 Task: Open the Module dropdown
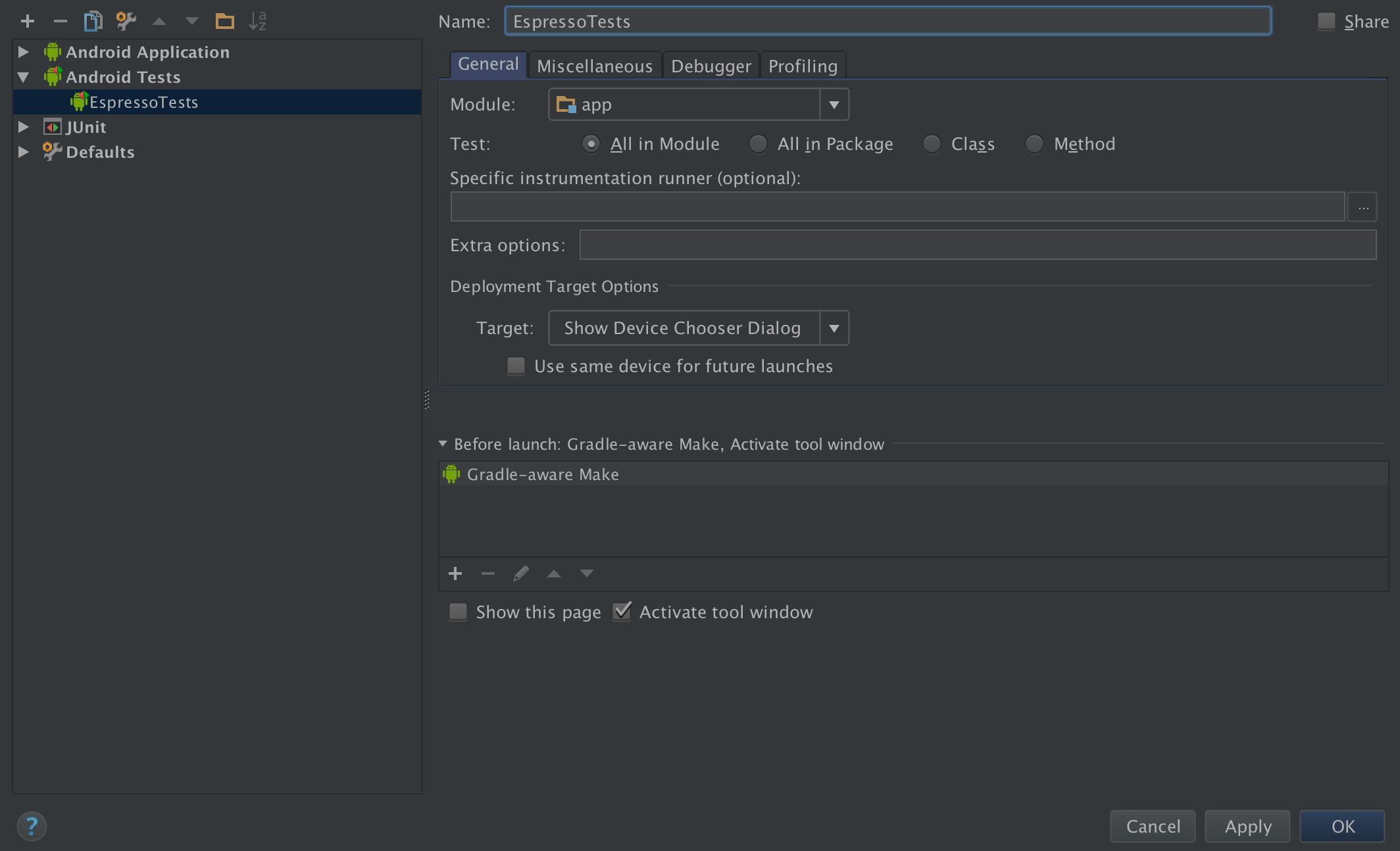(834, 104)
